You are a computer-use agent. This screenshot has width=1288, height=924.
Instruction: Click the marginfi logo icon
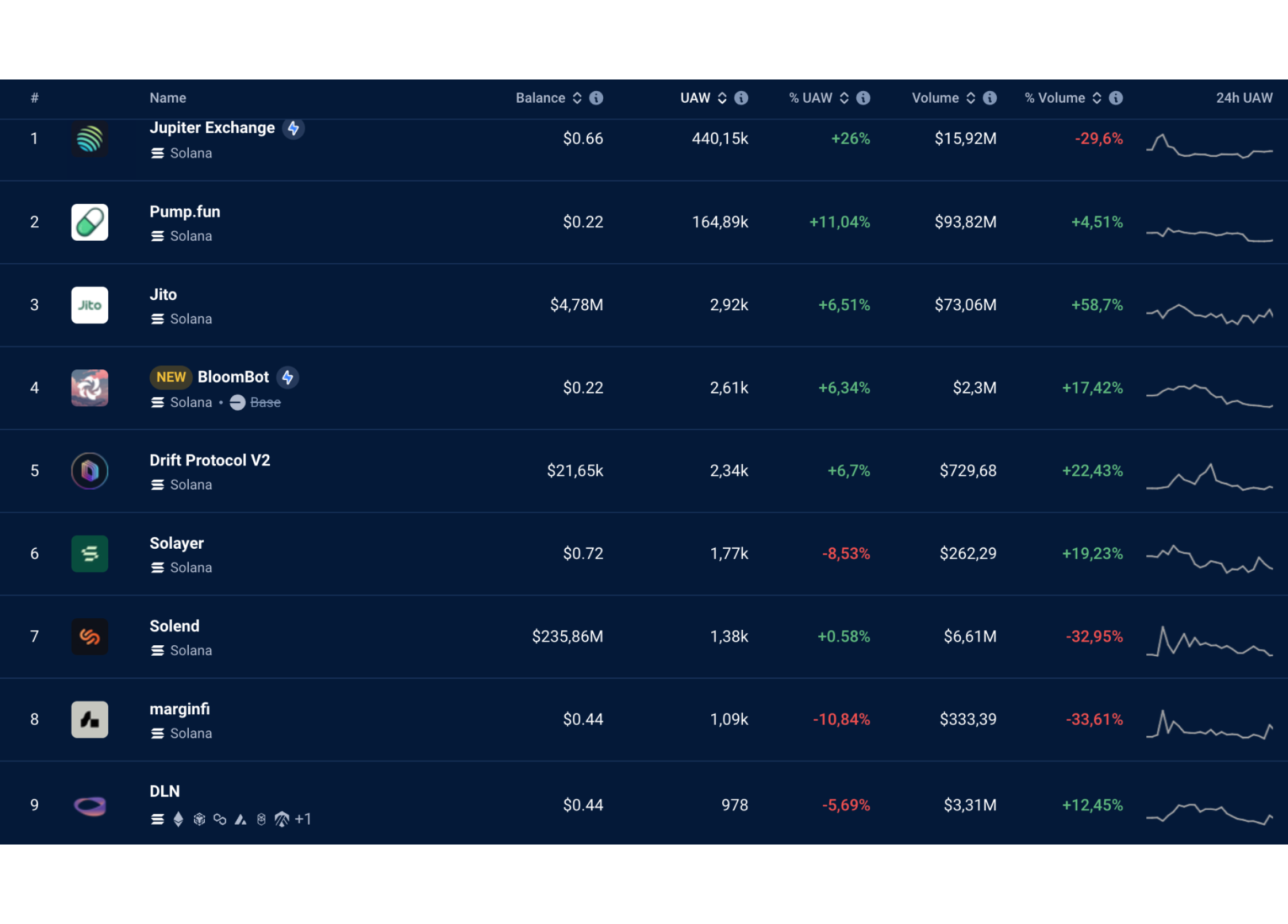(90, 720)
